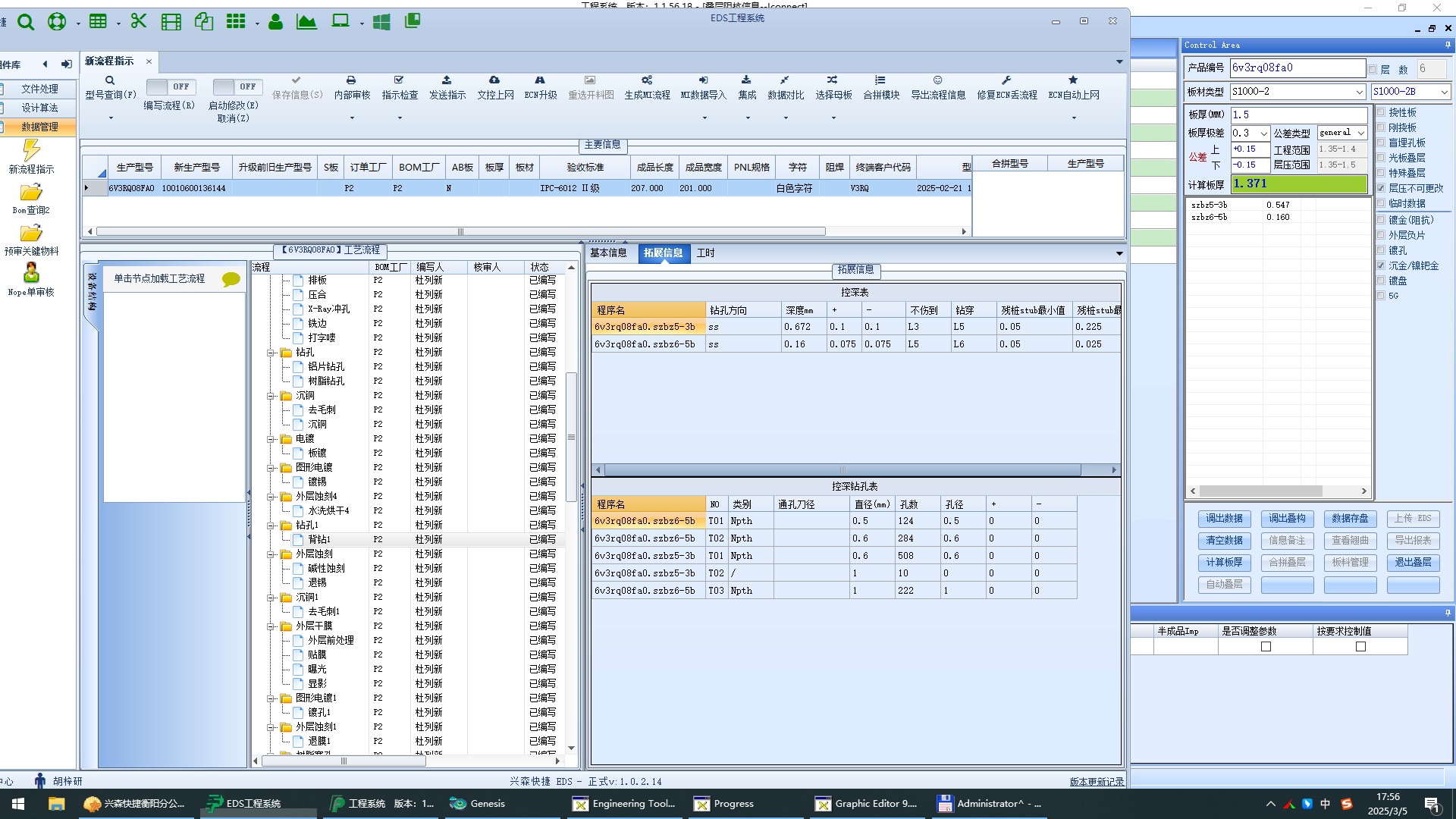
Task: Open the 版本更新记录 link
Action: click(x=1097, y=782)
